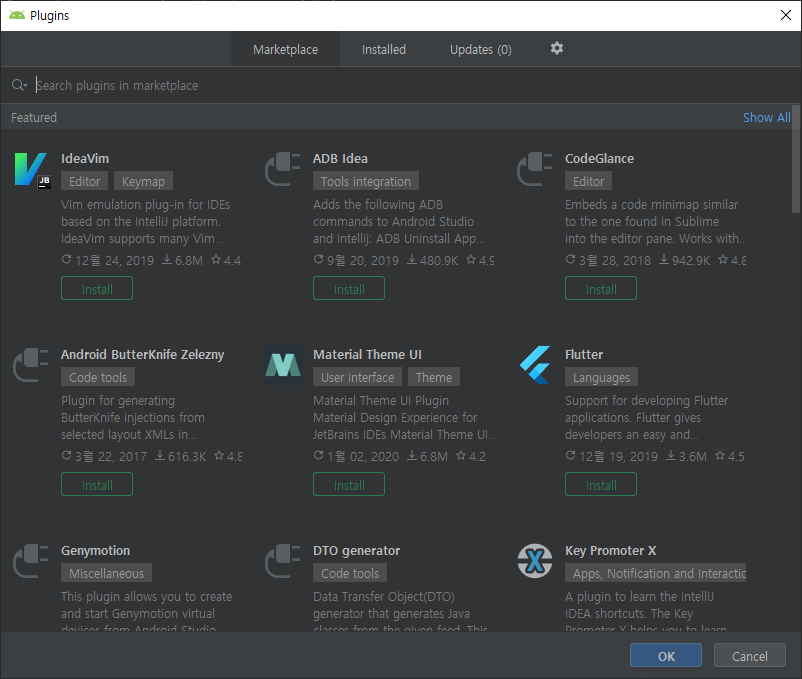802x679 pixels.
Task: Switch to the Installed tab
Action: [x=384, y=50]
